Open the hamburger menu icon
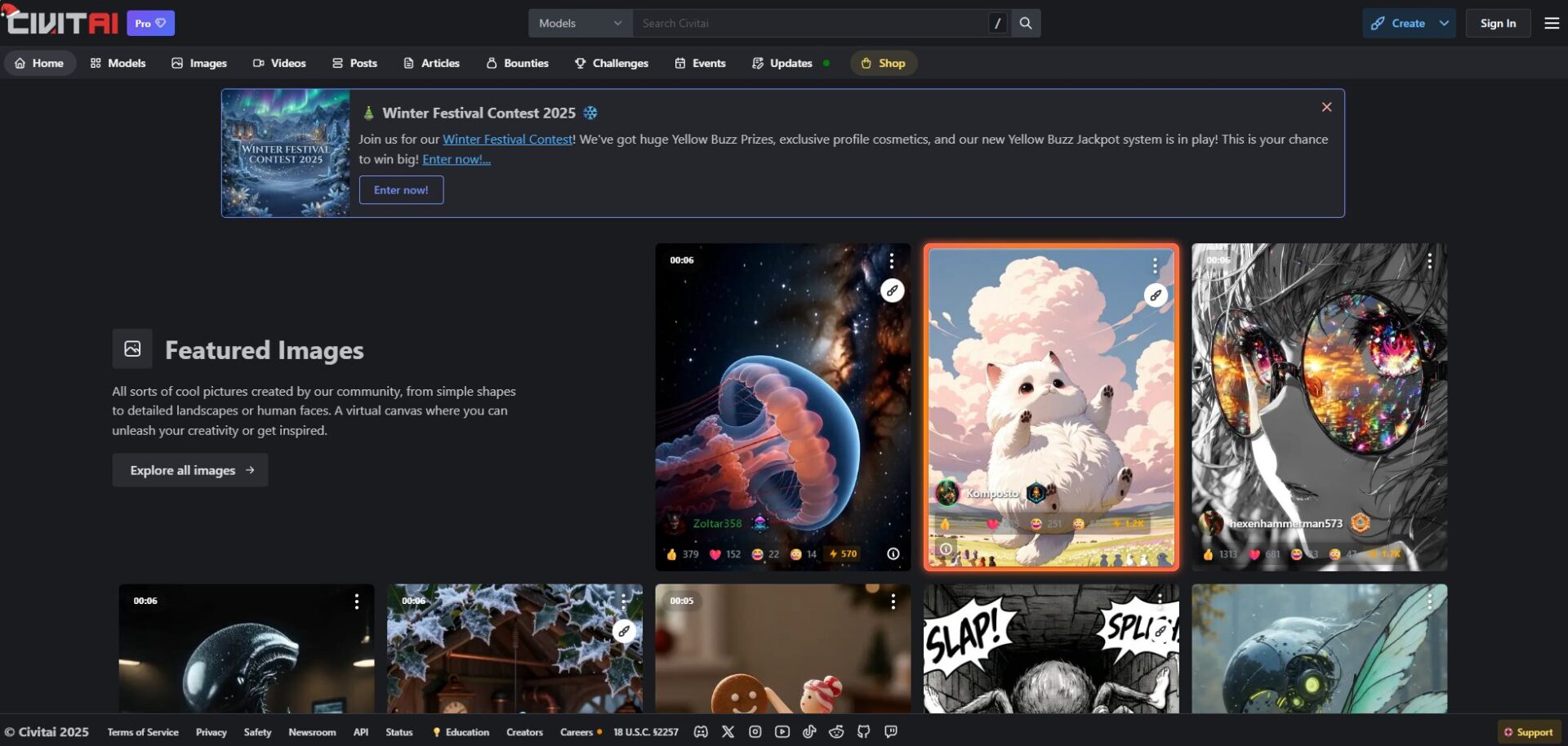The image size is (1568, 746). [1552, 24]
